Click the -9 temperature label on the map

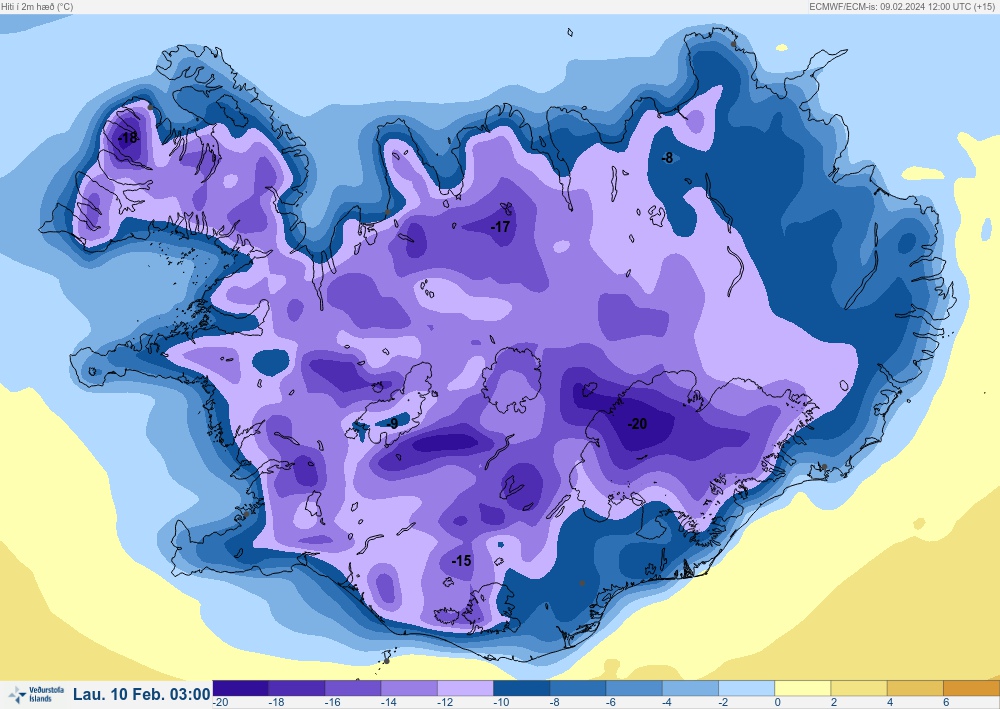[392, 423]
